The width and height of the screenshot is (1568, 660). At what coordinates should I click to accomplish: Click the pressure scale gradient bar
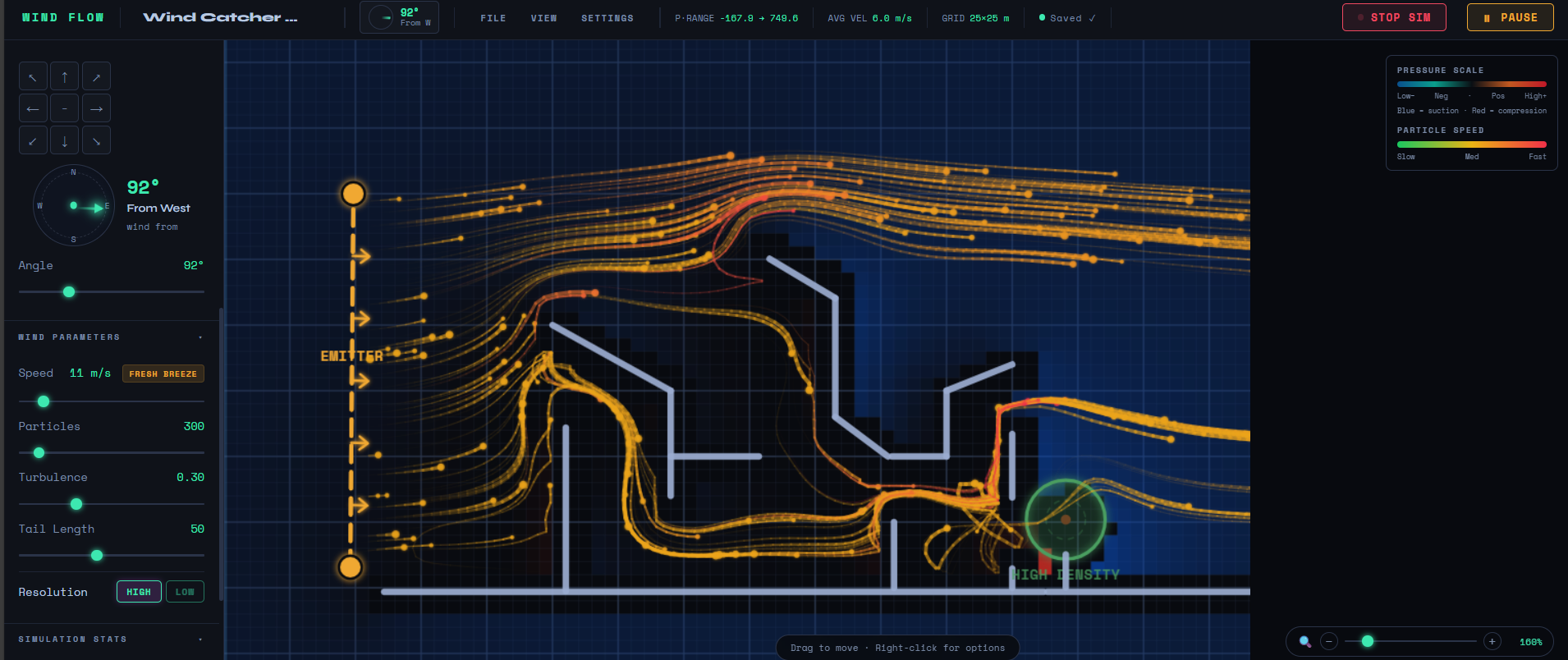[x=1472, y=84]
